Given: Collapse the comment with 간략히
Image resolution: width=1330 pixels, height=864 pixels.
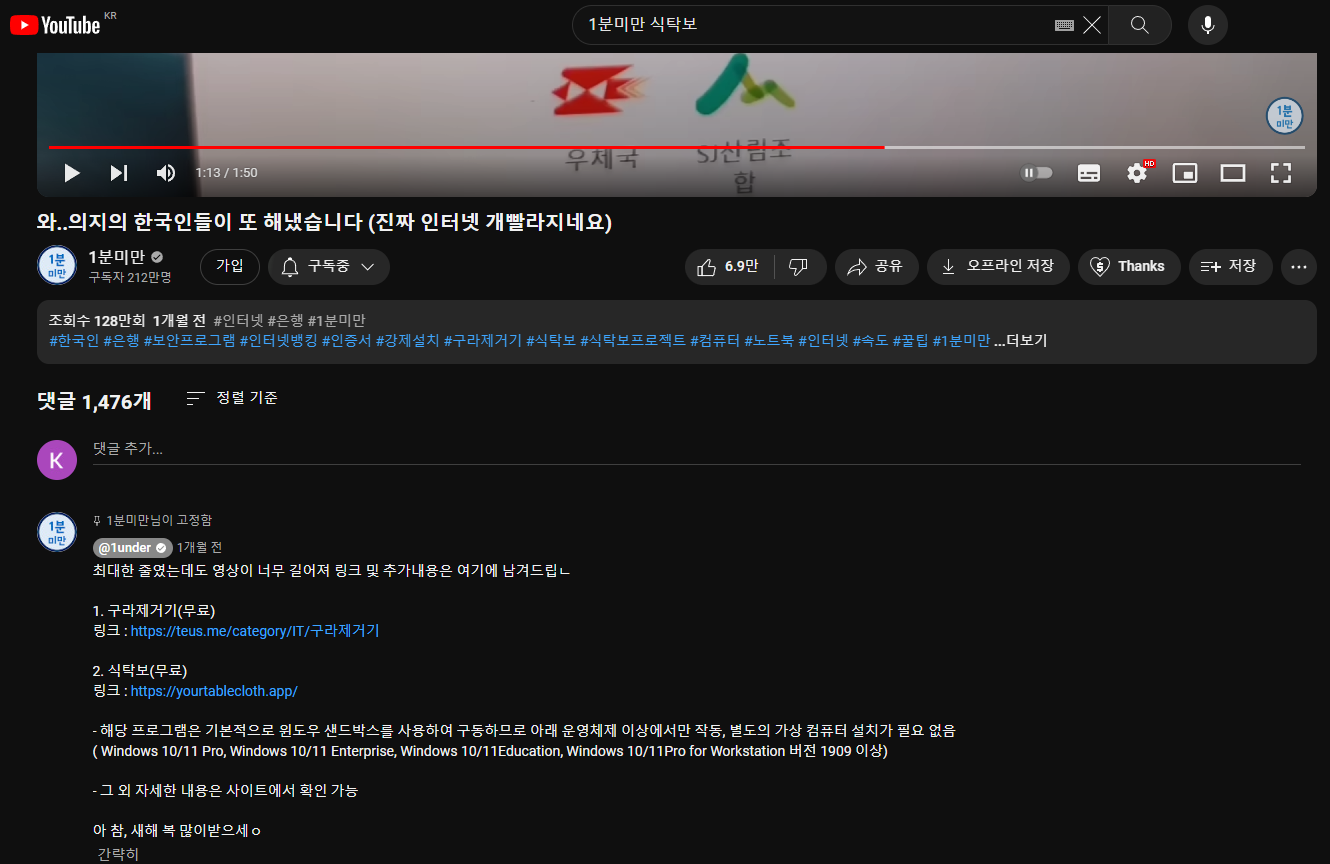Looking at the screenshot, I should click(118, 854).
